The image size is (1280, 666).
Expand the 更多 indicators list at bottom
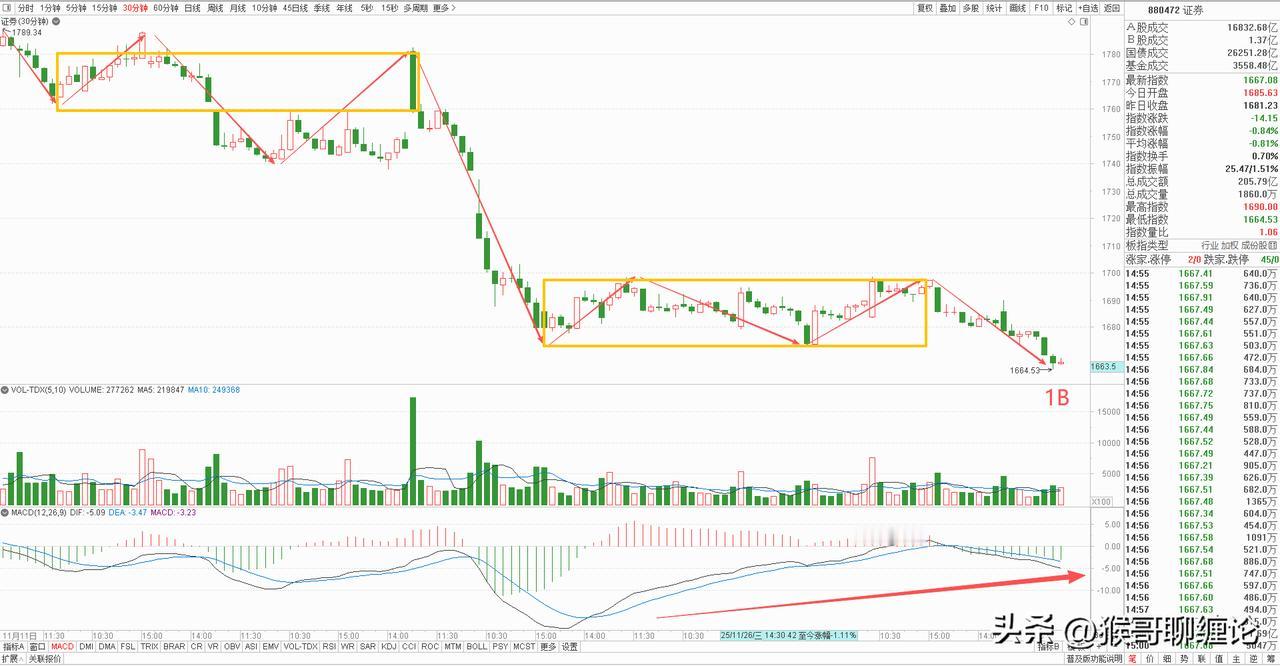click(548, 648)
